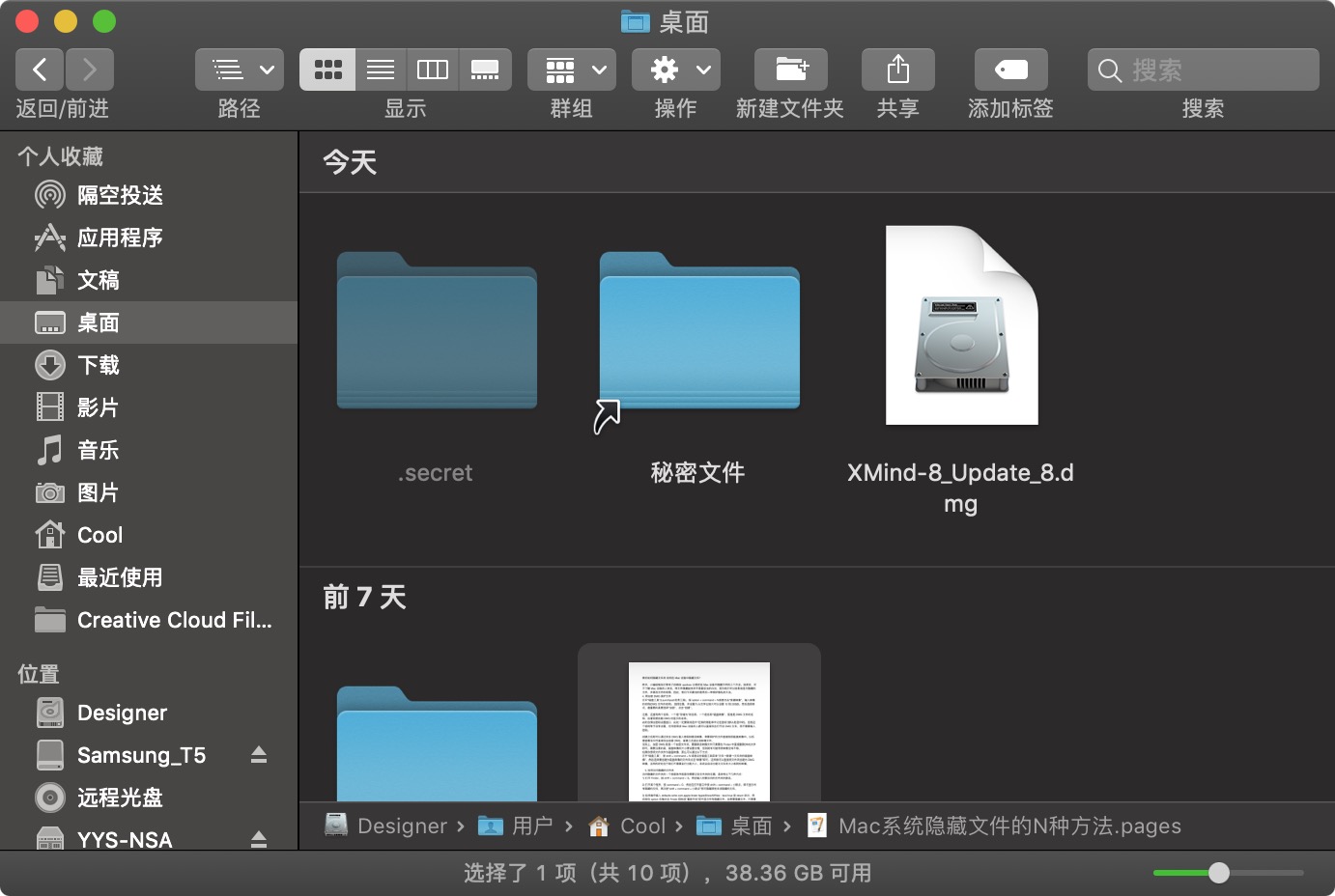Click the 今天 group header

350,162
